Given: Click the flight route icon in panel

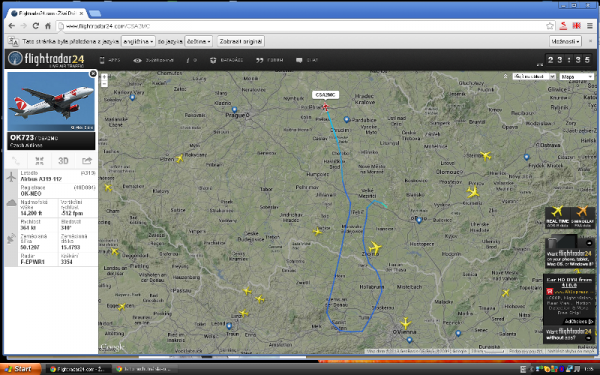Looking at the screenshot, I should pyautogui.click(x=16, y=161).
